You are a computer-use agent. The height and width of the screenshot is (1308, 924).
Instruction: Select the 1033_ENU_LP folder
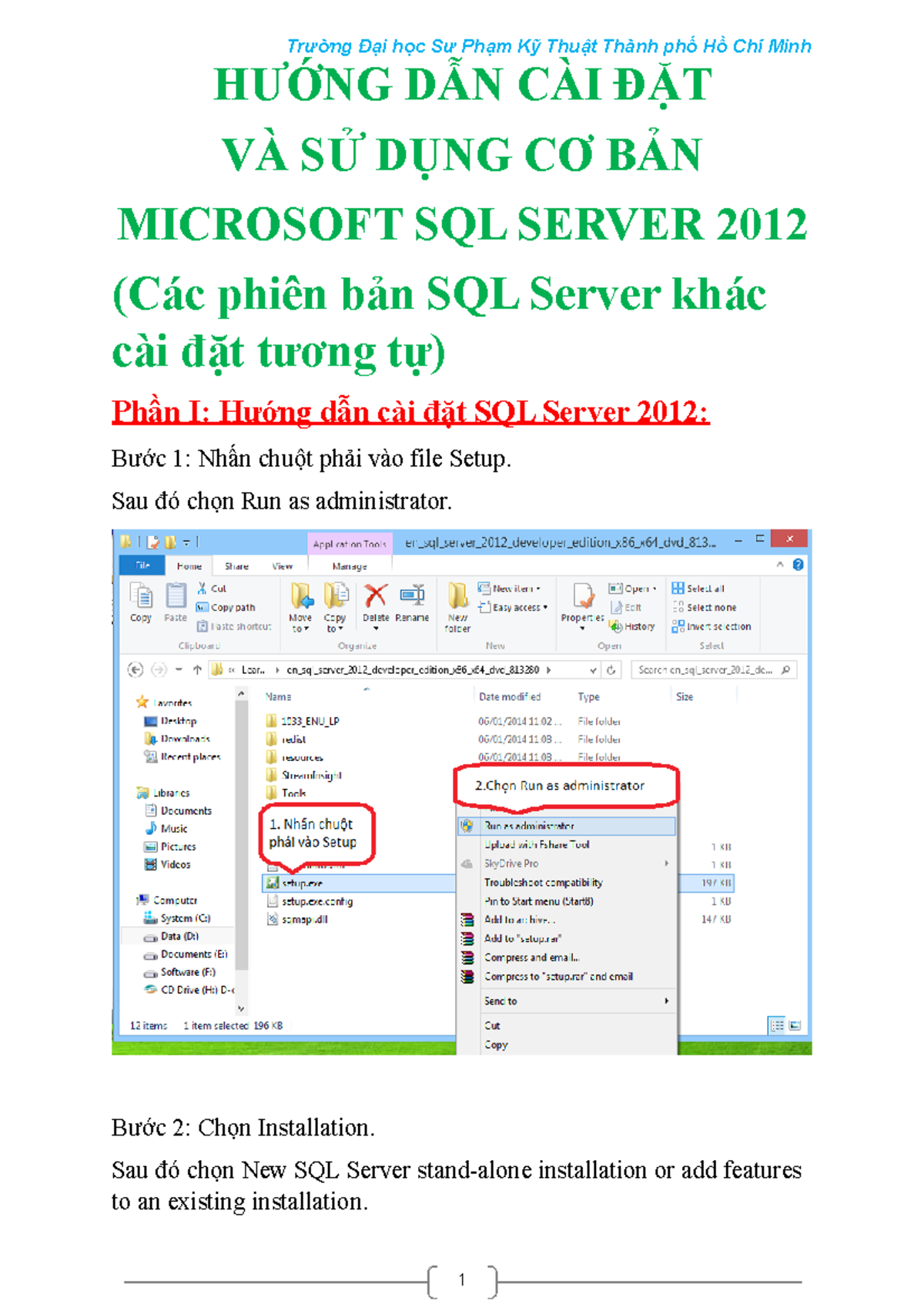(303, 722)
